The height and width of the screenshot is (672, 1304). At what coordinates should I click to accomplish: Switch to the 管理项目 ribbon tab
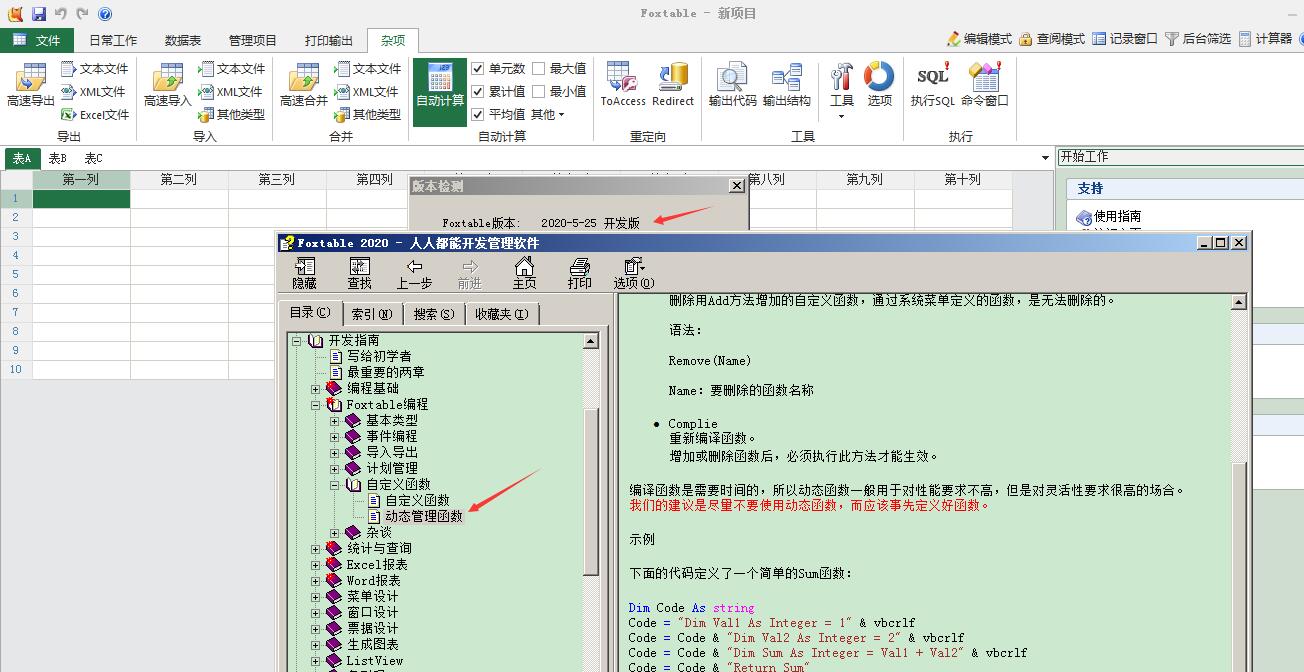coord(253,41)
